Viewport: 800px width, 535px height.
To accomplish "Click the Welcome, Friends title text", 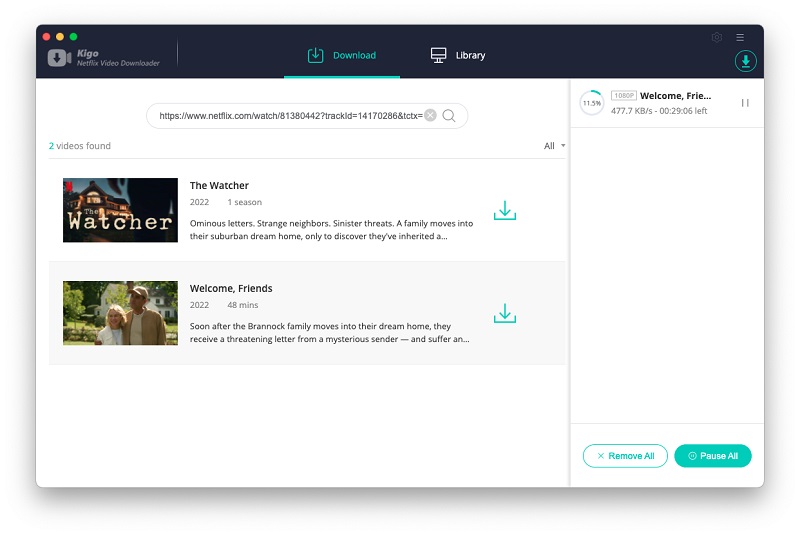I will (x=231, y=289).
